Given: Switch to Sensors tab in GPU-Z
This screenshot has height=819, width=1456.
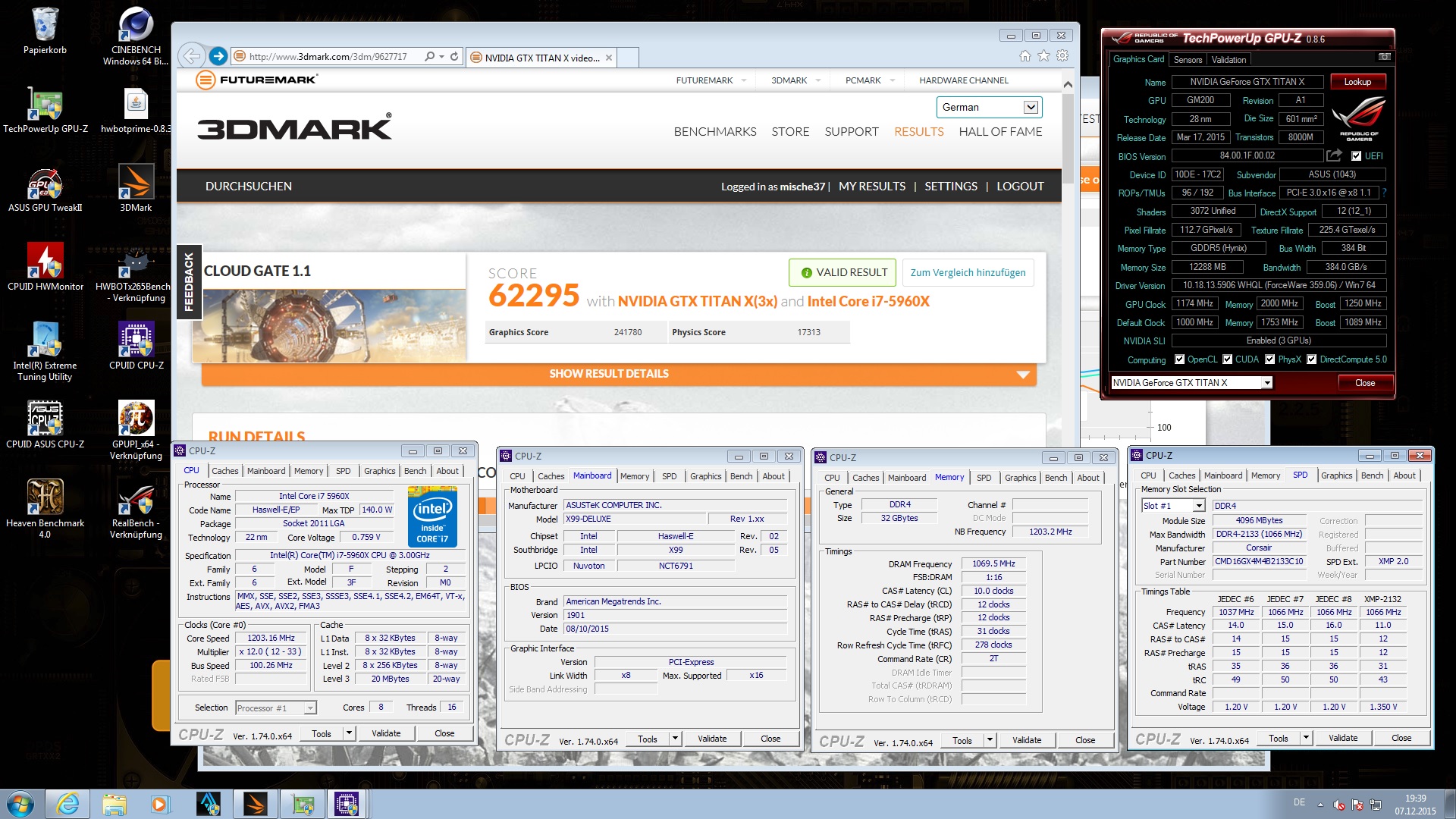Looking at the screenshot, I should [1188, 60].
